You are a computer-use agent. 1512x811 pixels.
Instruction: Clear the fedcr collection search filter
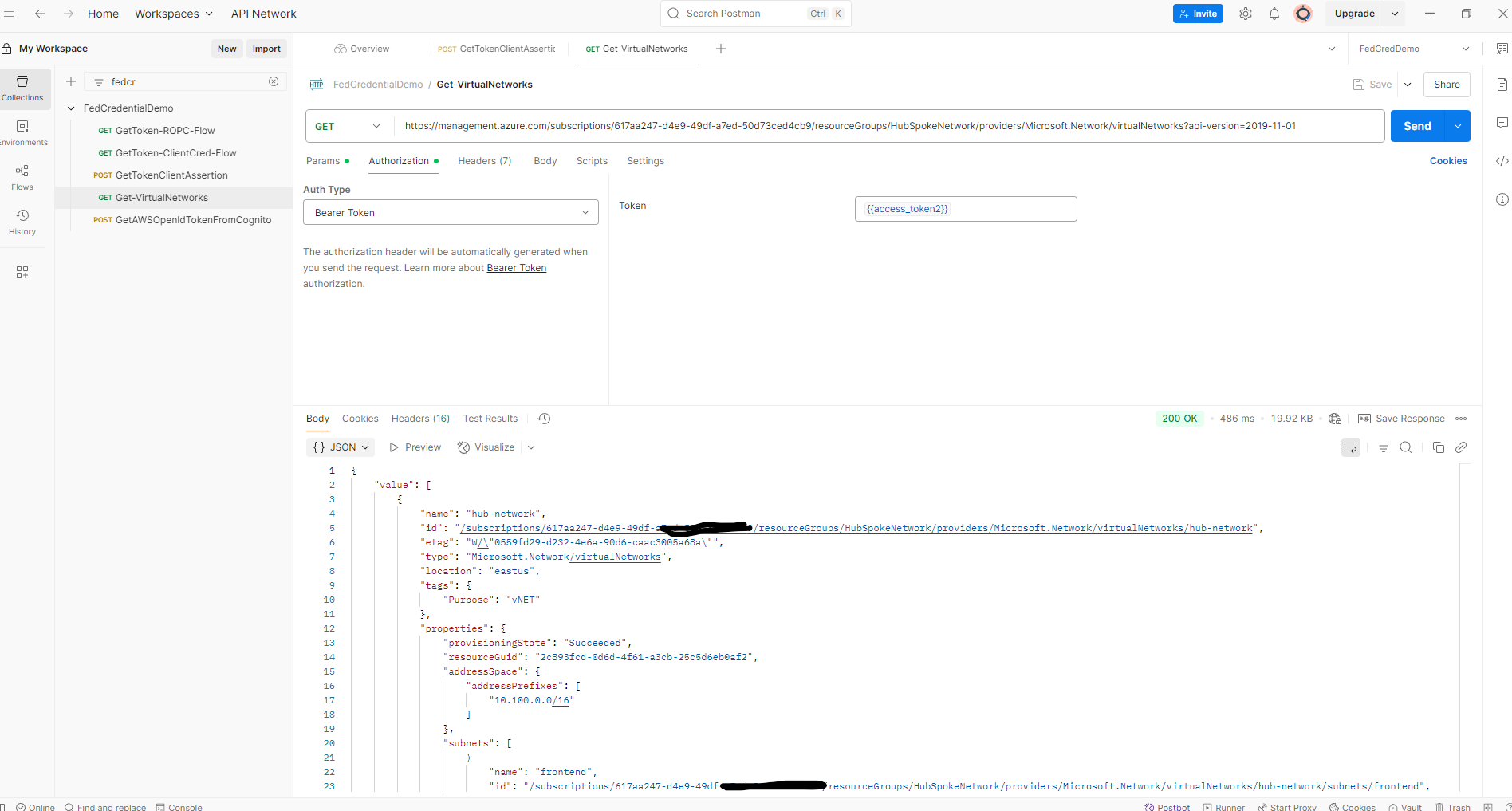point(274,81)
